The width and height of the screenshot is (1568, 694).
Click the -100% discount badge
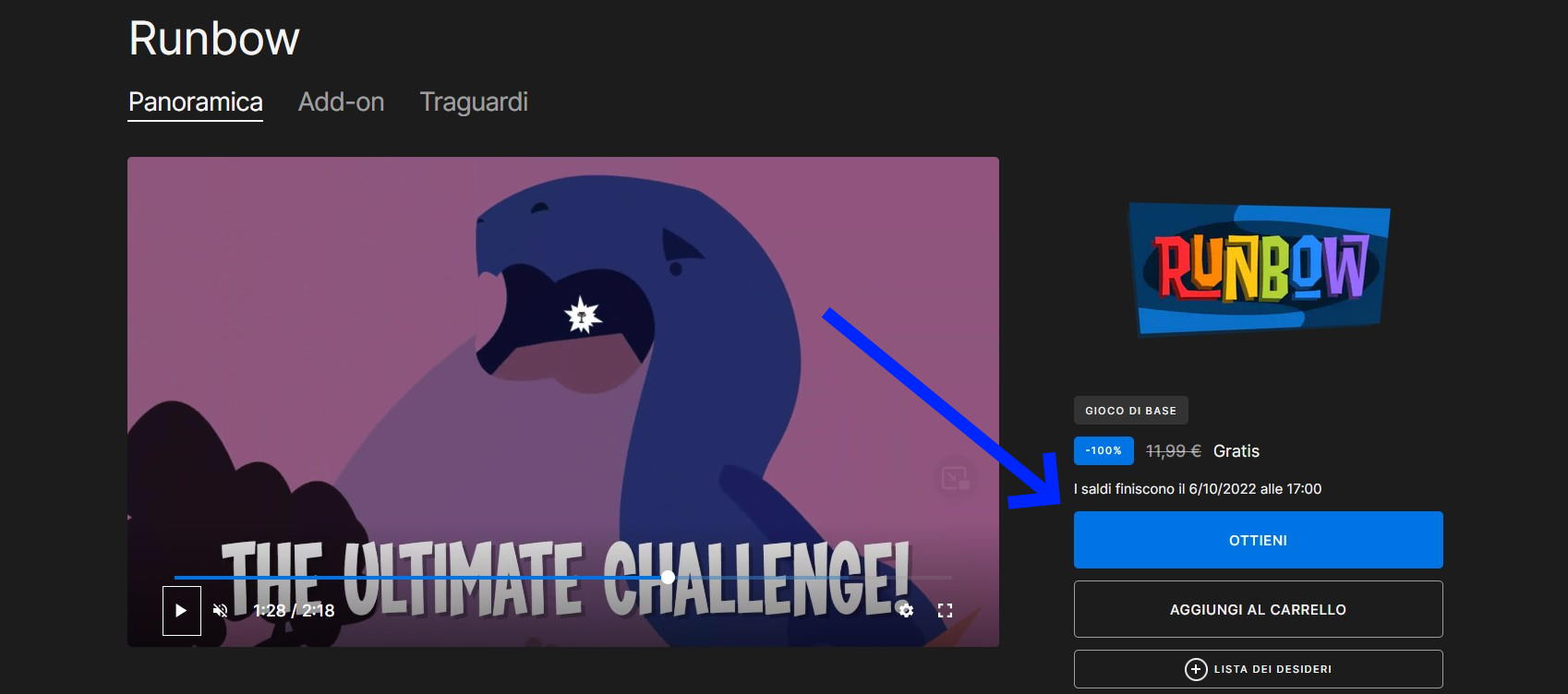(1104, 450)
